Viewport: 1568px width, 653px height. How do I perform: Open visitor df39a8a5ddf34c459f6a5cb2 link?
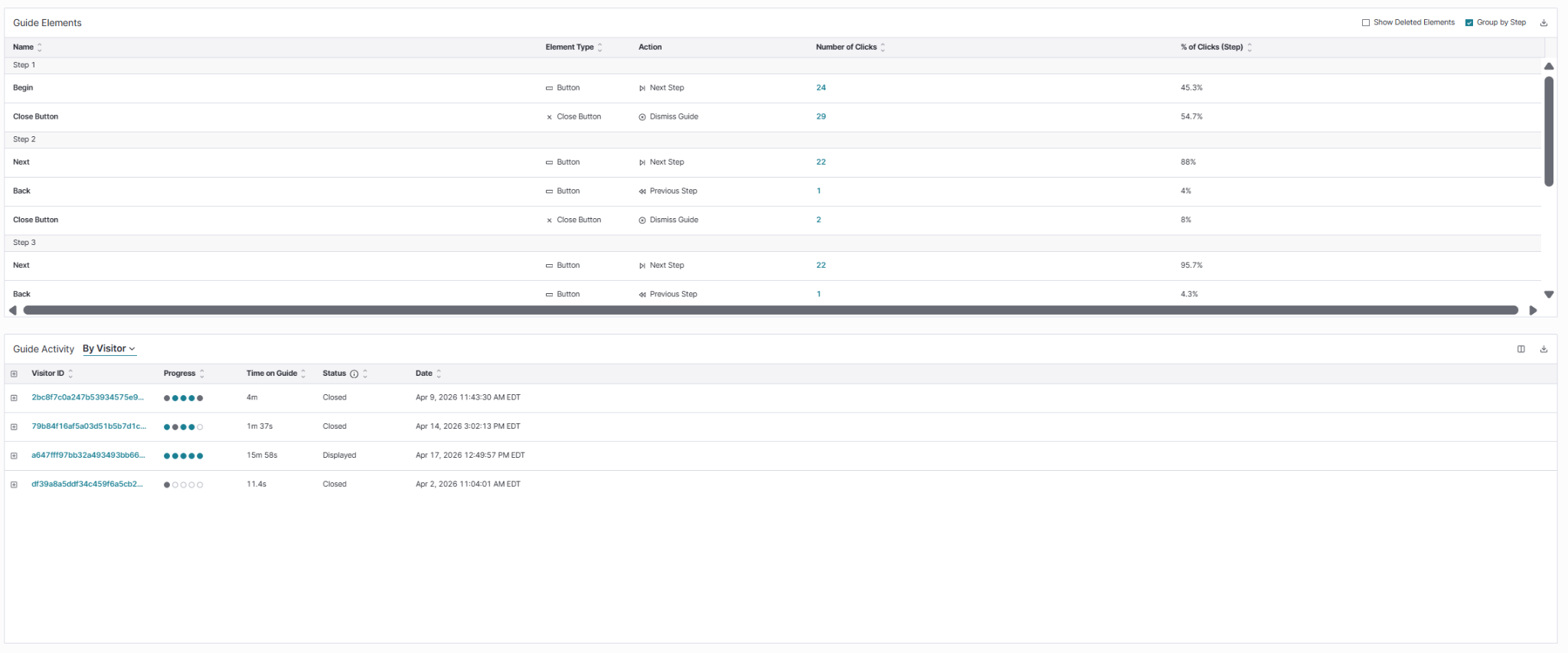(x=87, y=484)
